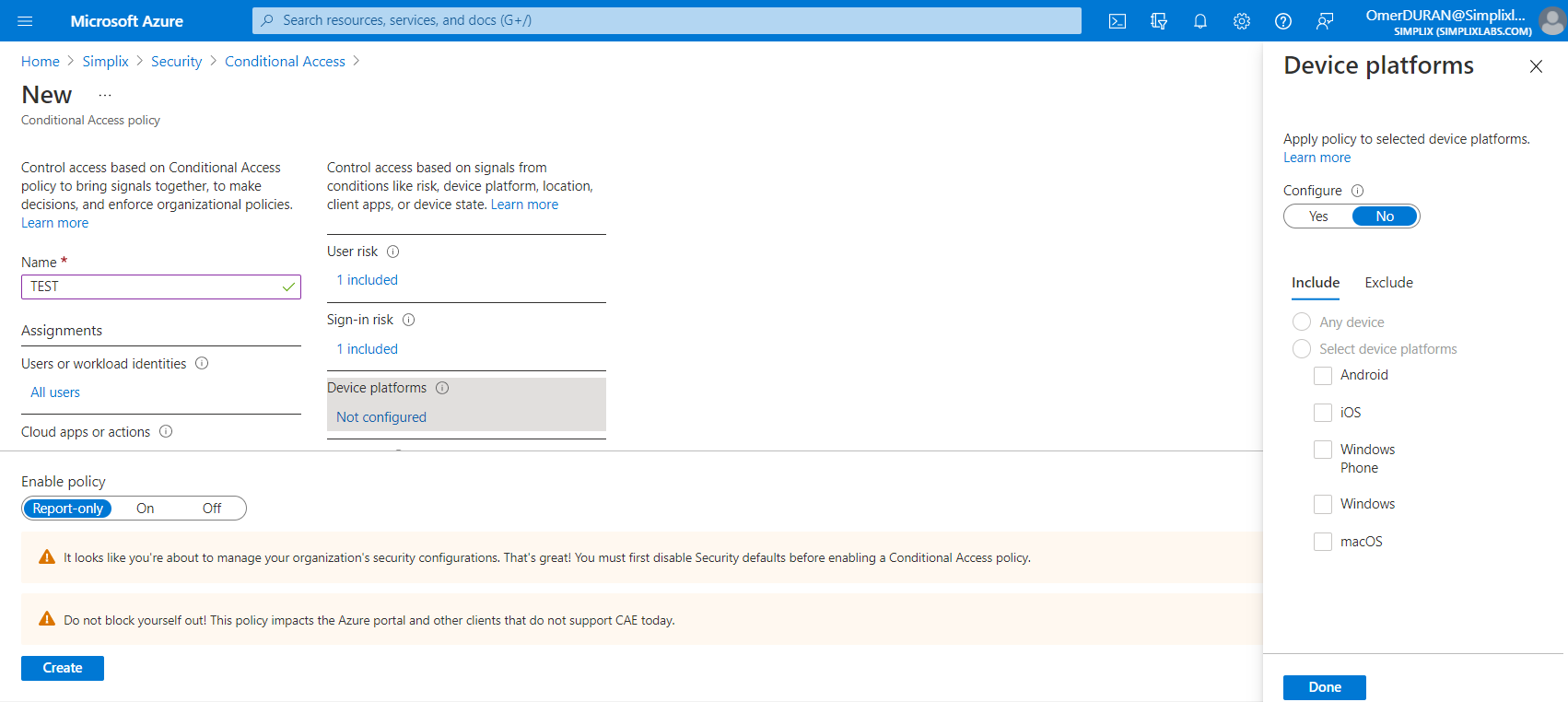Image resolution: width=1568 pixels, height=702 pixels.
Task: Show info tooltip for Device platforms
Action: [442, 388]
